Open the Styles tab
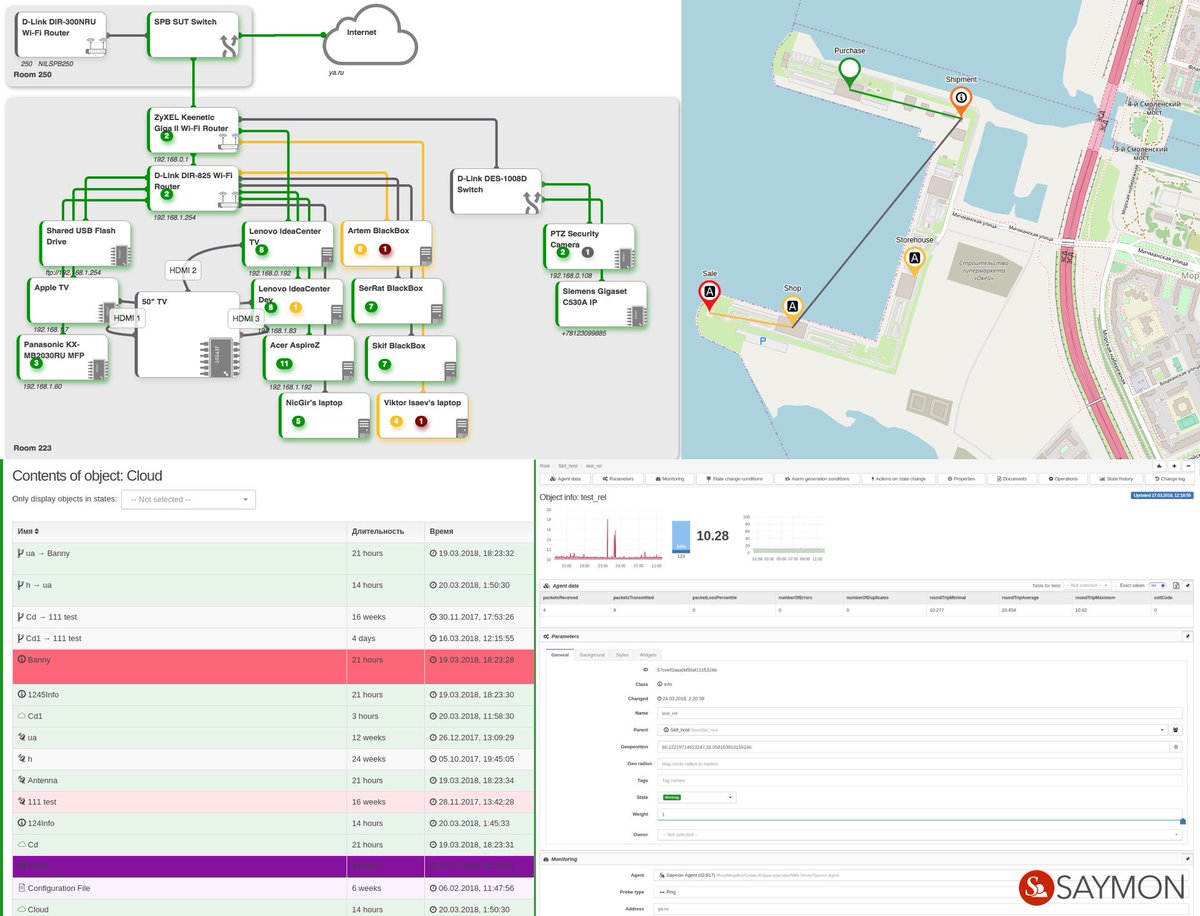The width and height of the screenshot is (1200, 916). tap(622, 655)
